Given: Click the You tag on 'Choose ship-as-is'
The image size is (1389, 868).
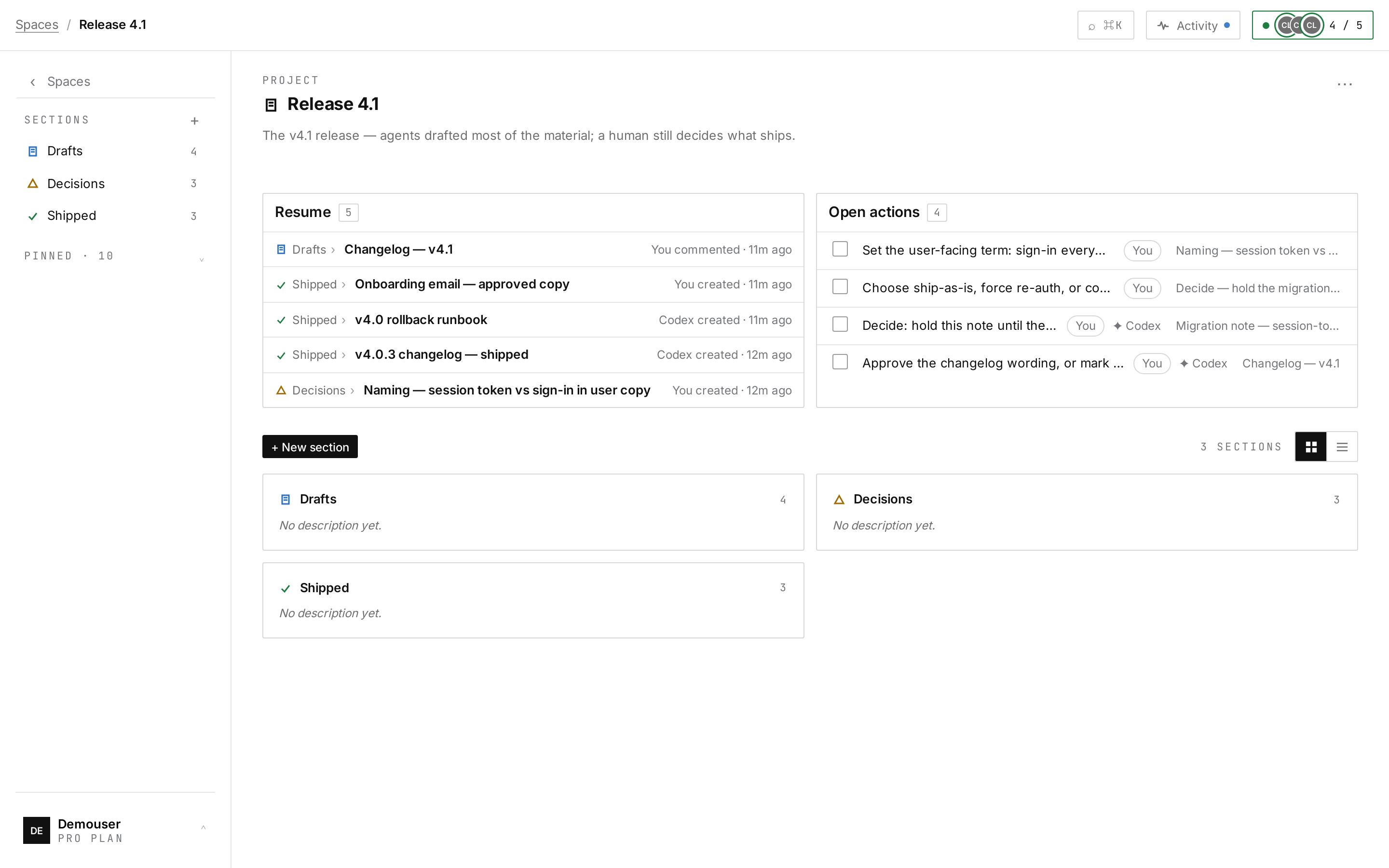Looking at the screenshot, I should [x=1142, y=288].
